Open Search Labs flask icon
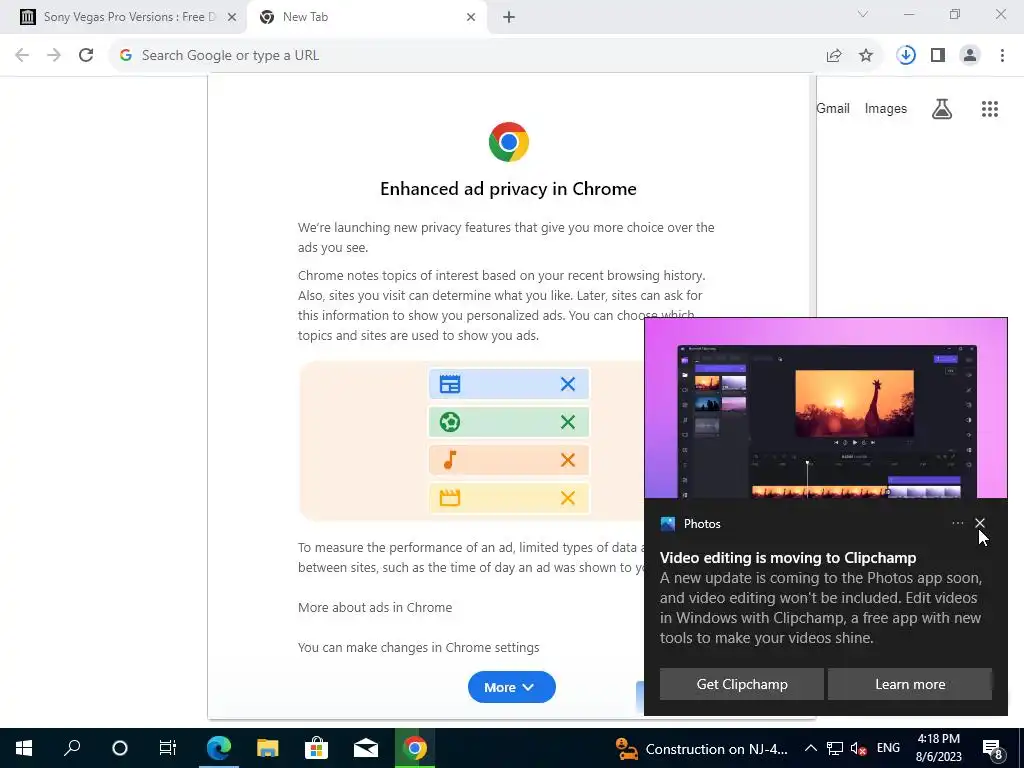 [942, 108]
